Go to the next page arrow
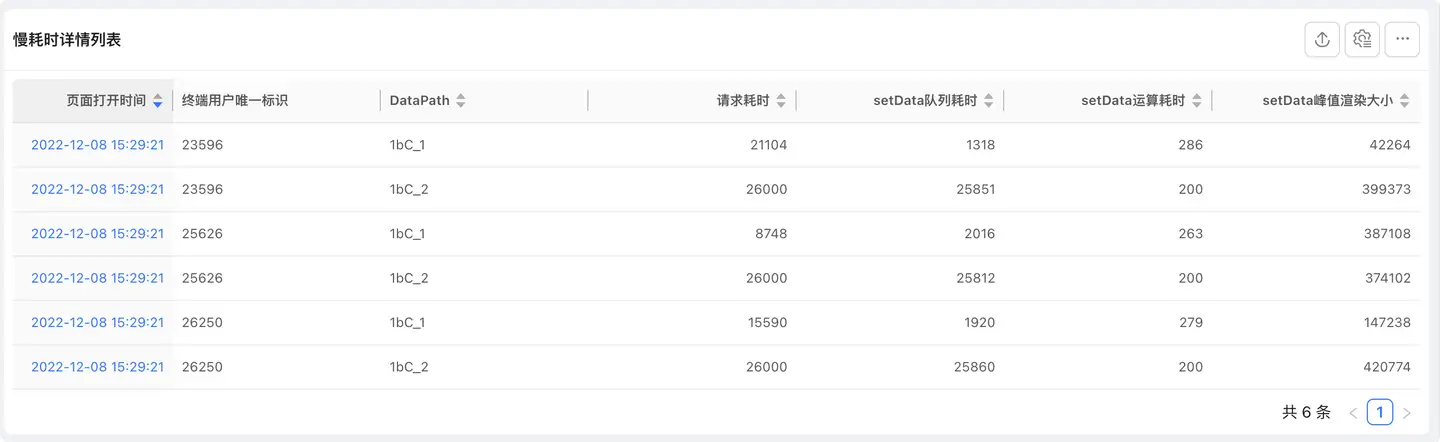The width and height of the screenshot is (1440, 442). [x=1407, y=412]
